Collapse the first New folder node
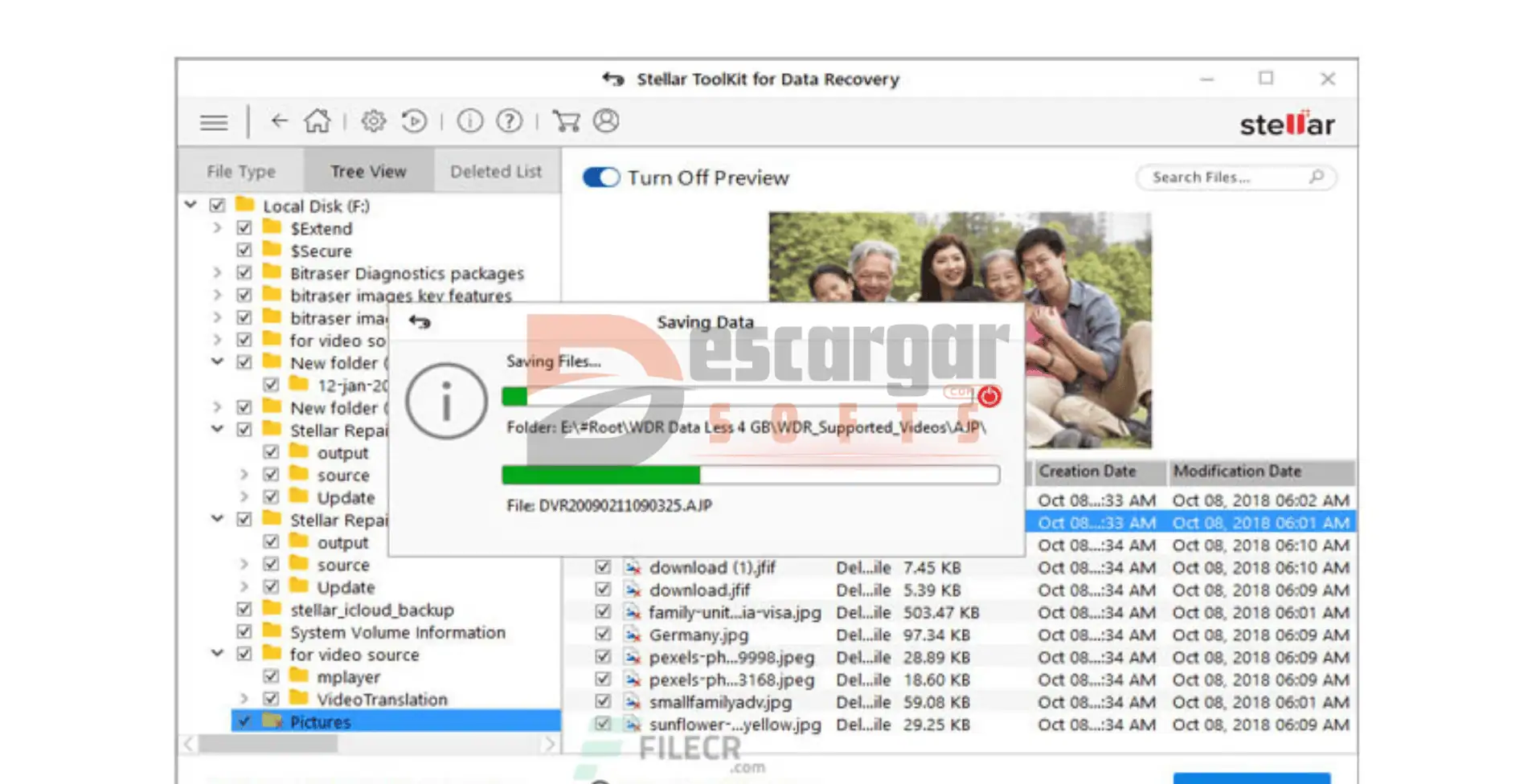 pyautogui.click(x=217, y=361)
